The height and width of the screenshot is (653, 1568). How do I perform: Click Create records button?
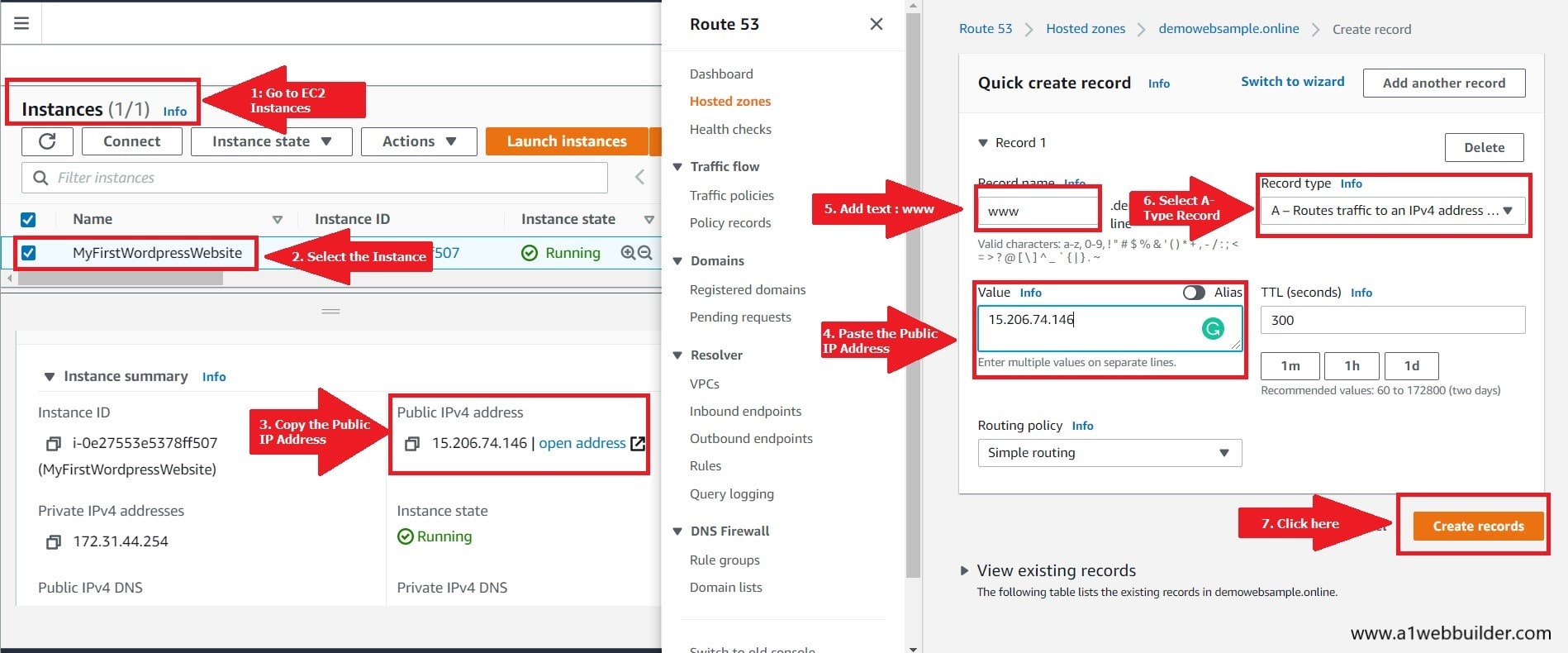pos(1478,526)
